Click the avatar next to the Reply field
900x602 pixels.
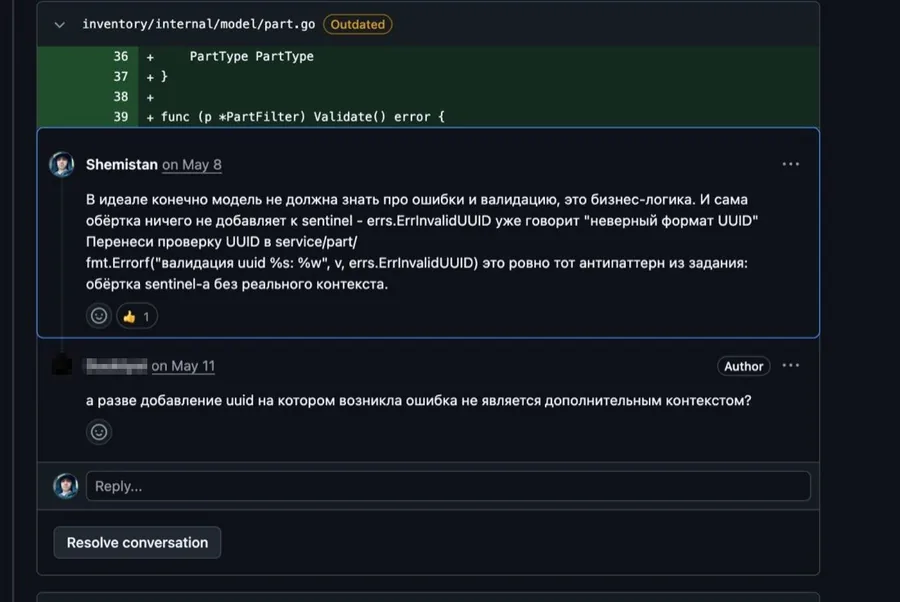pos(65,486)
